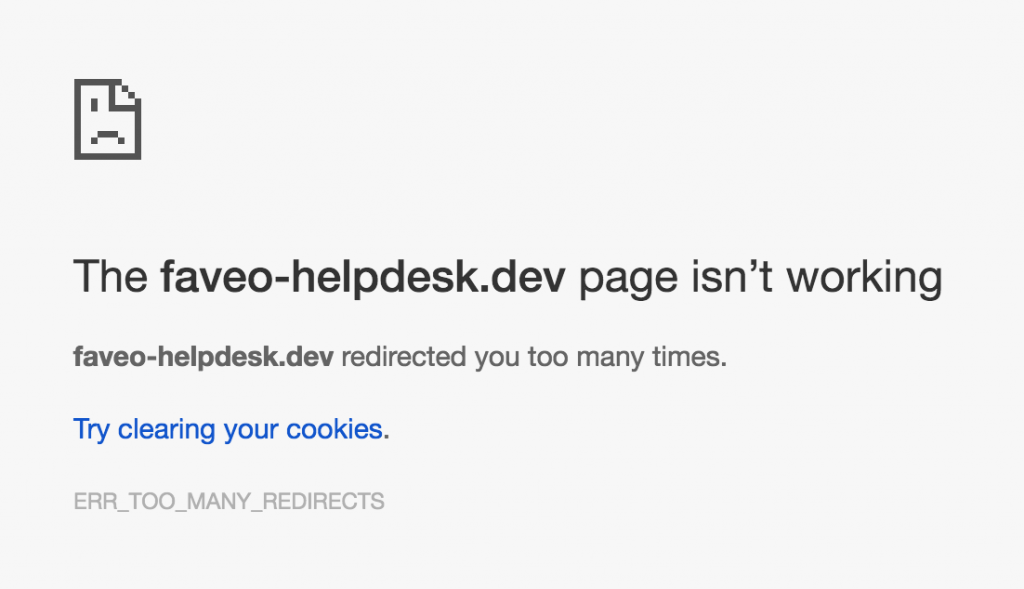
Task: Click the word 'clearing' in the blue link
Action: (x=166, y=430)
